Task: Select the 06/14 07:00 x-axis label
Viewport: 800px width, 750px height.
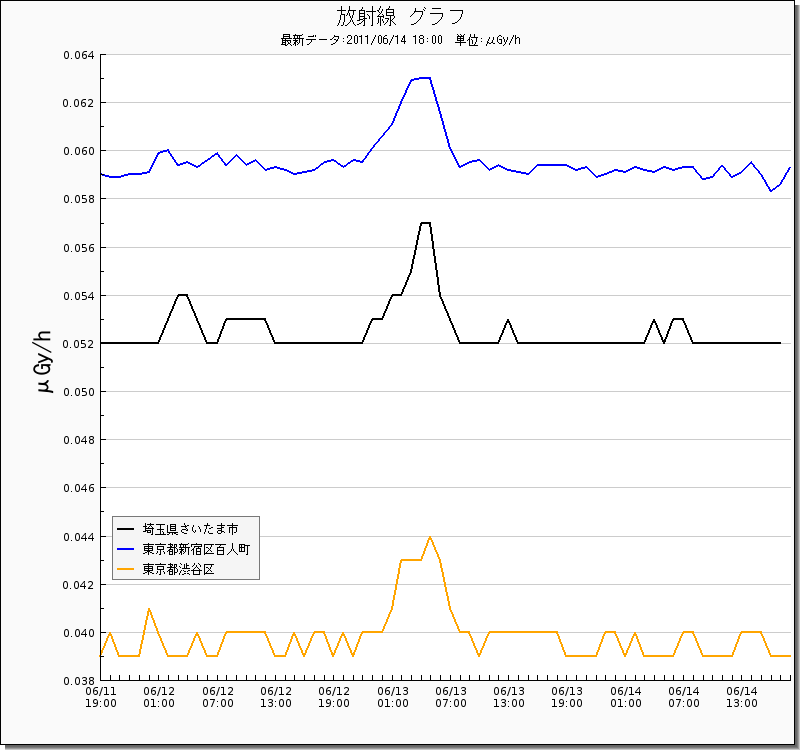Action: point(684,697)
